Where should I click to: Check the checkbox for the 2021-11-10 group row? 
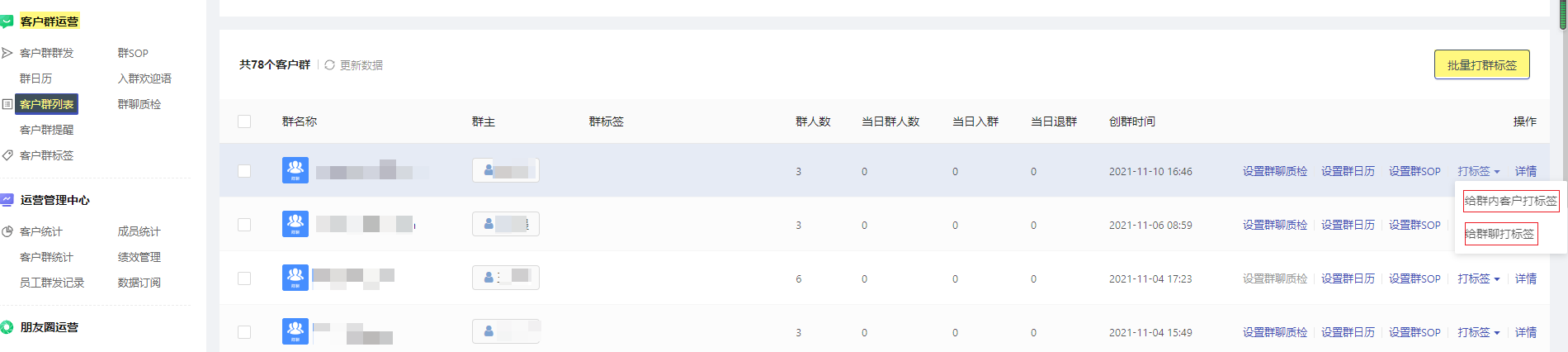coord(244,171)
